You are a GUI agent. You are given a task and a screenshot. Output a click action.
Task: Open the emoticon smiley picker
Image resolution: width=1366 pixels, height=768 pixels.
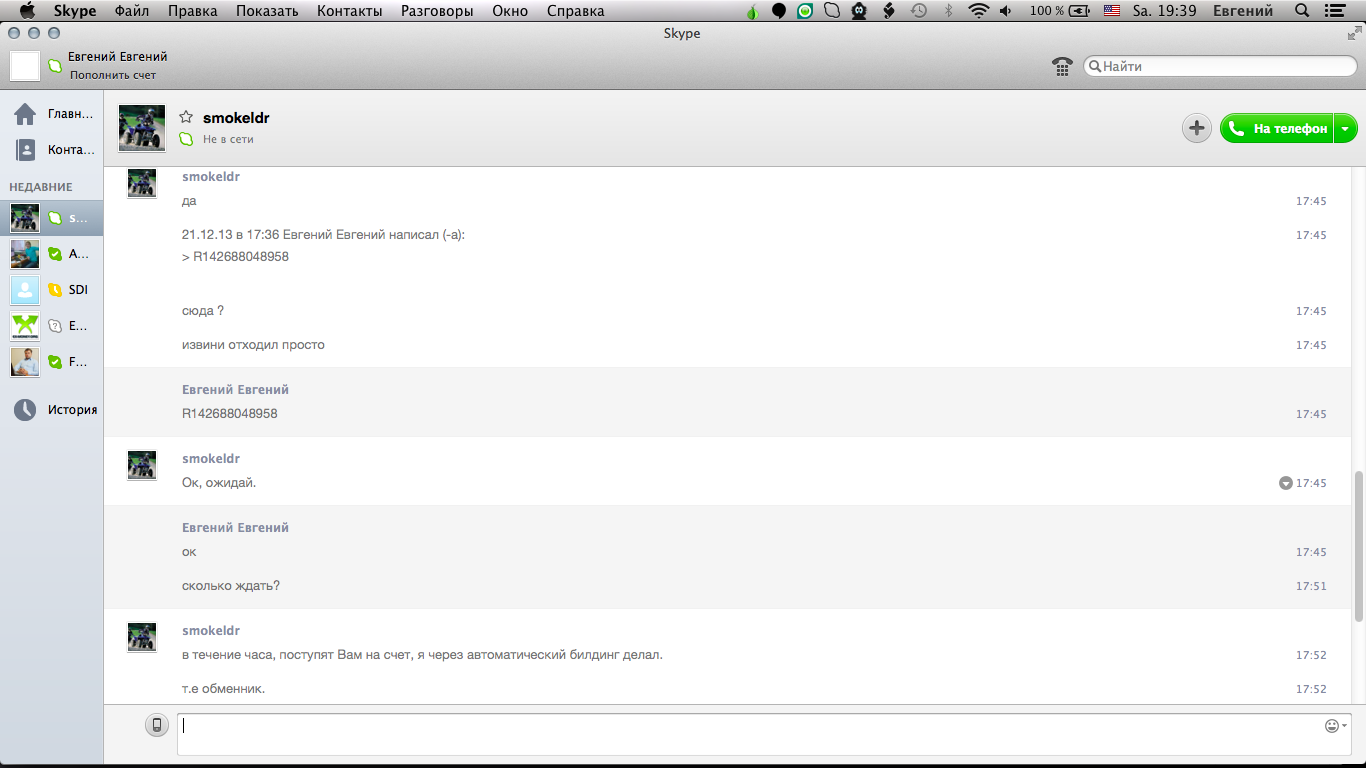tap(1332, 726)
